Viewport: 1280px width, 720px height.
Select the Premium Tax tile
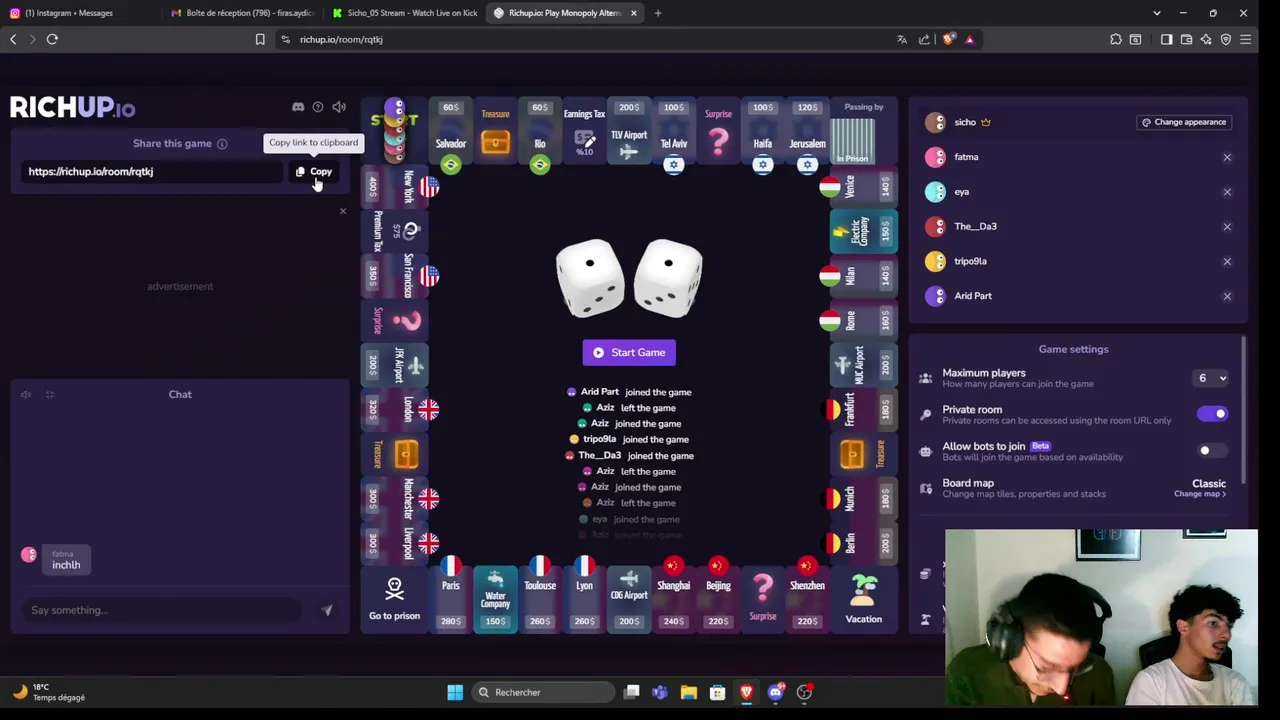tap(394, 231)
